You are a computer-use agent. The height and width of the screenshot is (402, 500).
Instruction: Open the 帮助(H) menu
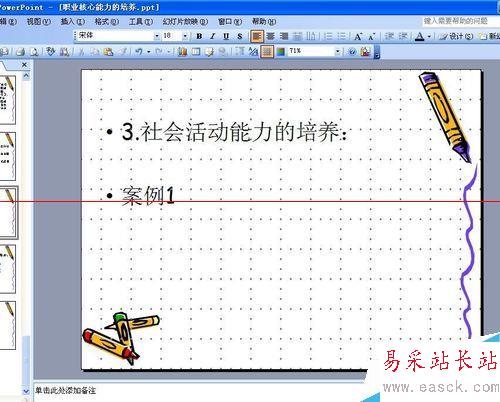pyautogui.click(x=264, y=22)
